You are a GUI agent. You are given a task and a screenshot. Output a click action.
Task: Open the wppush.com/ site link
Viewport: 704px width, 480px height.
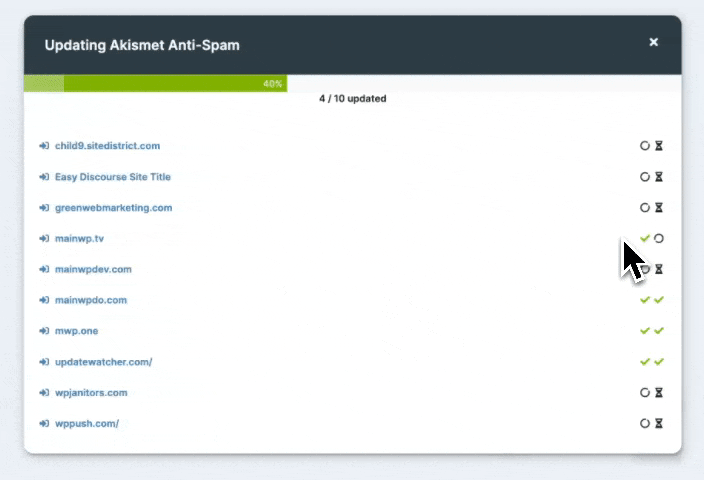point(87,423)
